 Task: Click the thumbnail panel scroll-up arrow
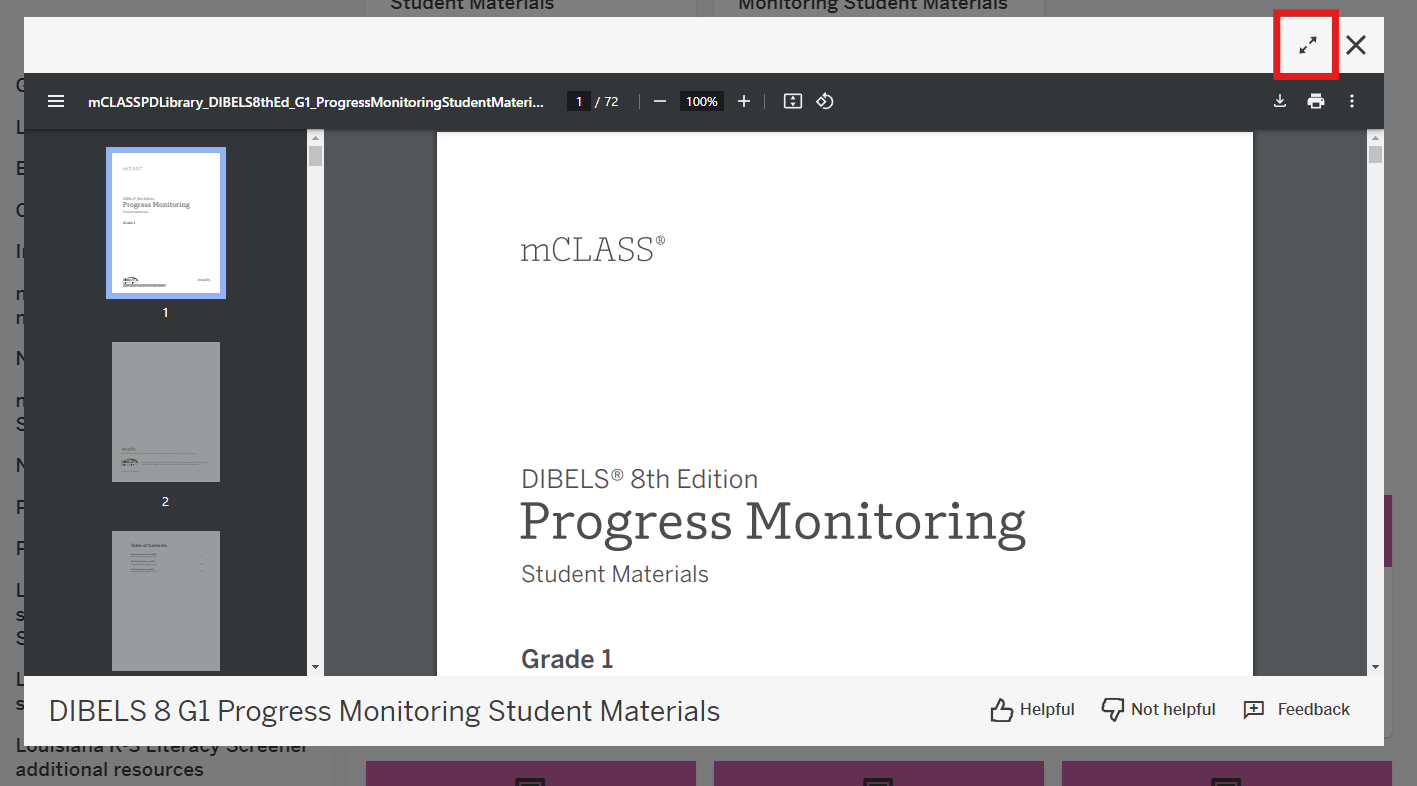[x=316, y=138]
